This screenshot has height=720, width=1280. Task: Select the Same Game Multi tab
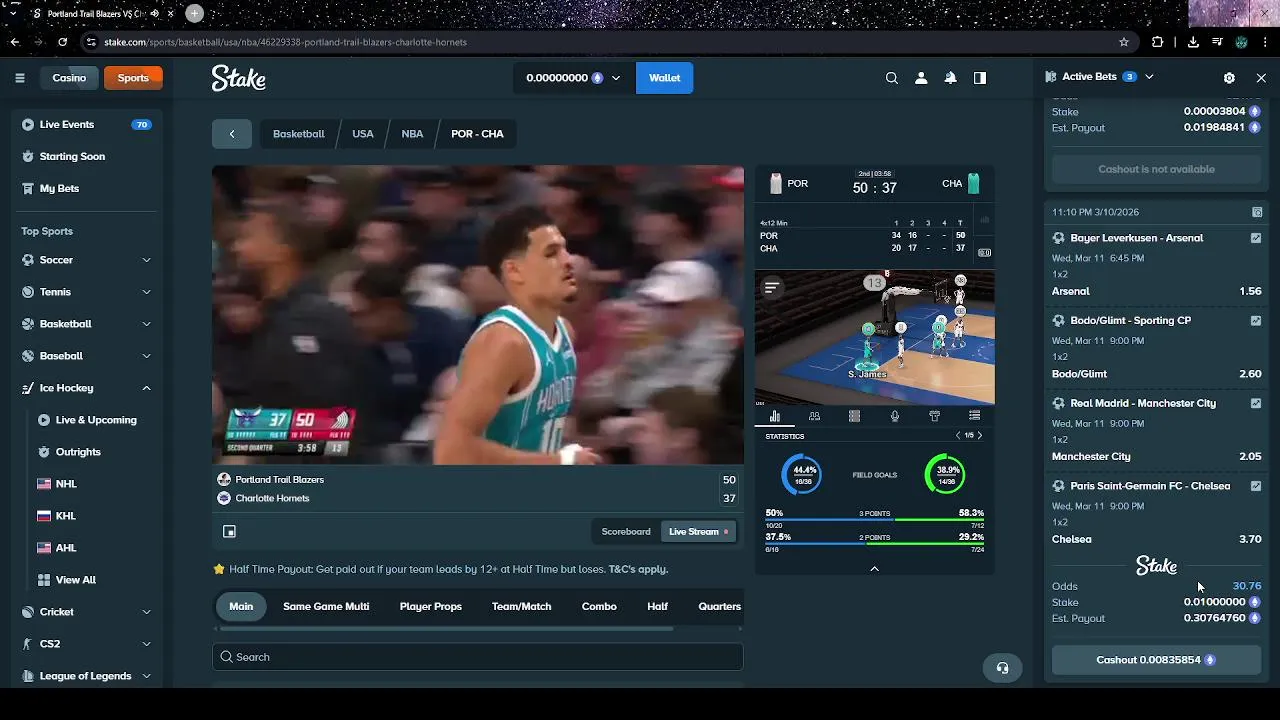[326, 607]
